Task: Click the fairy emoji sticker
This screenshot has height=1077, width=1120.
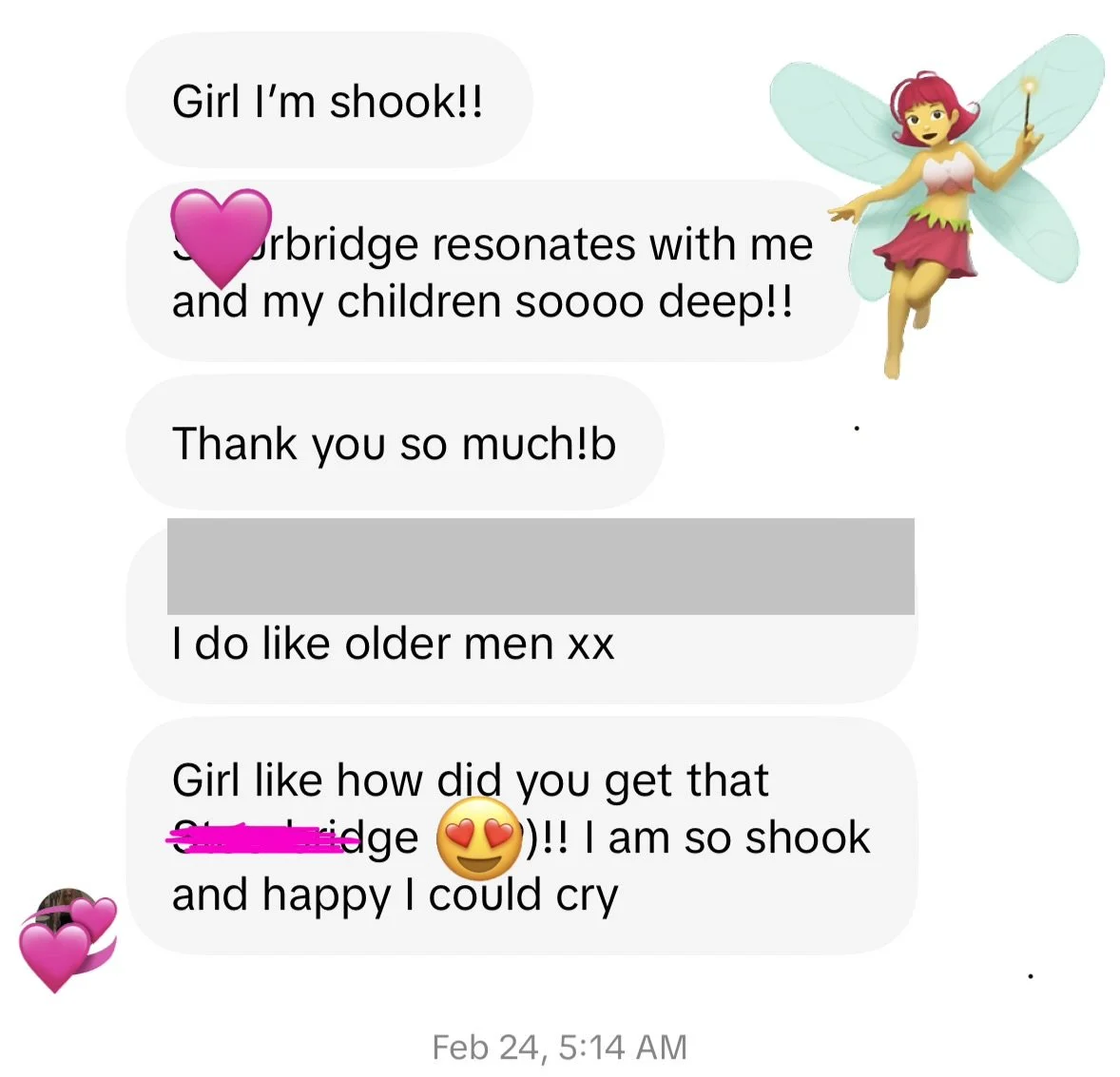Action: coord(937,205)
